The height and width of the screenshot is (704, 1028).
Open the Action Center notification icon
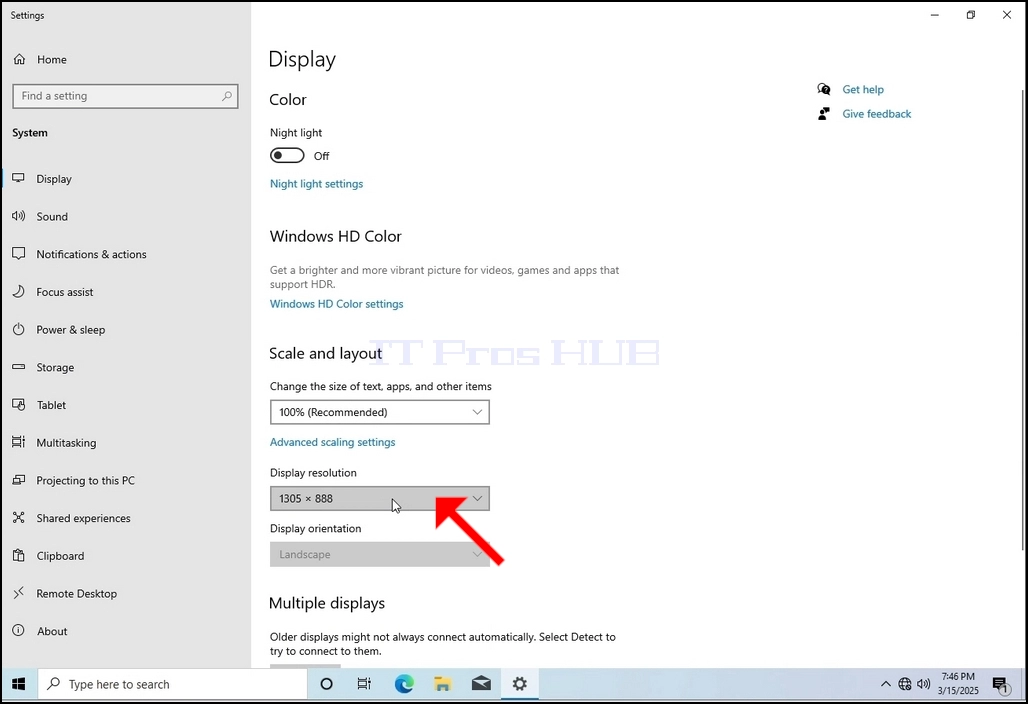click(1001, 686)
